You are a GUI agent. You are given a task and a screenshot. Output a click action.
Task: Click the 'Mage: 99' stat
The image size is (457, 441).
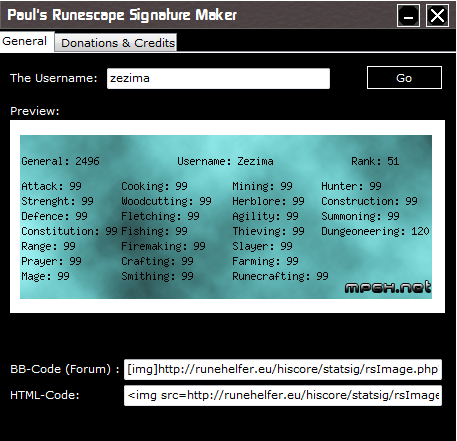[45, 276]
